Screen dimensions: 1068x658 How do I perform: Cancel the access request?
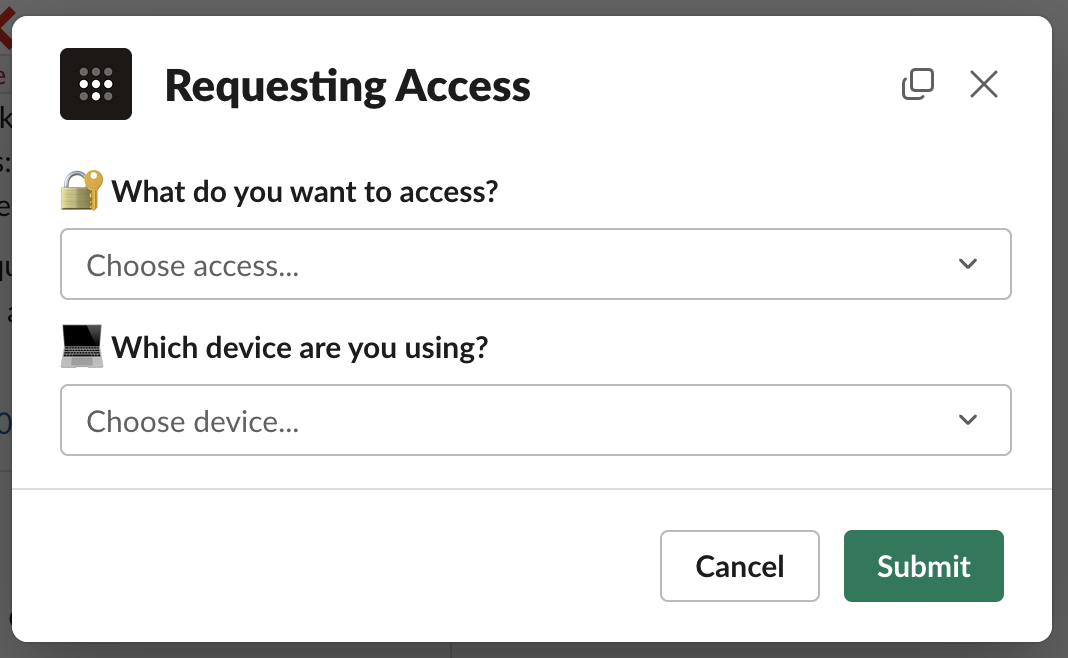pyautogui.click(x=739, y=566)
